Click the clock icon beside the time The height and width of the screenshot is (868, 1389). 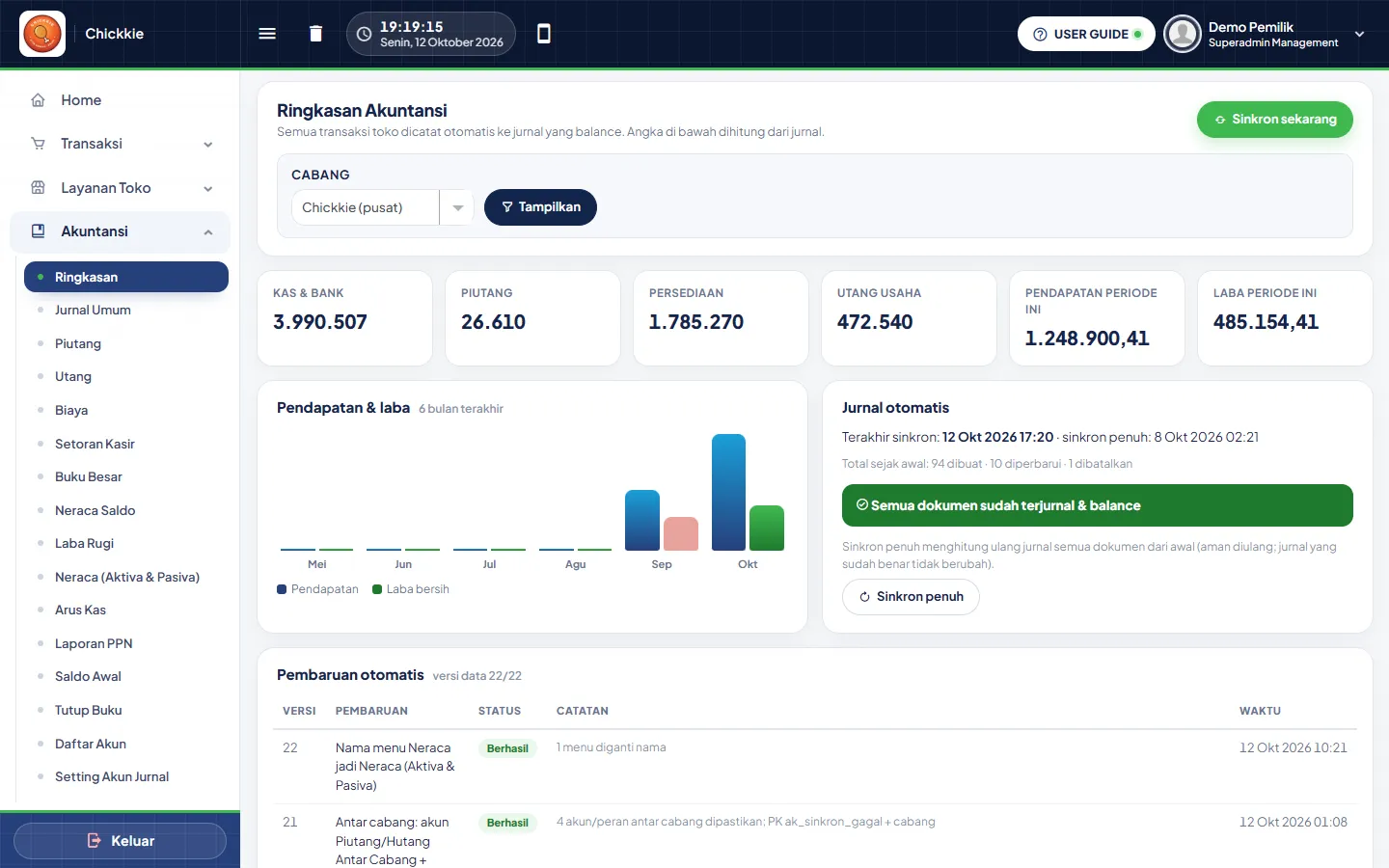point(364,34)
